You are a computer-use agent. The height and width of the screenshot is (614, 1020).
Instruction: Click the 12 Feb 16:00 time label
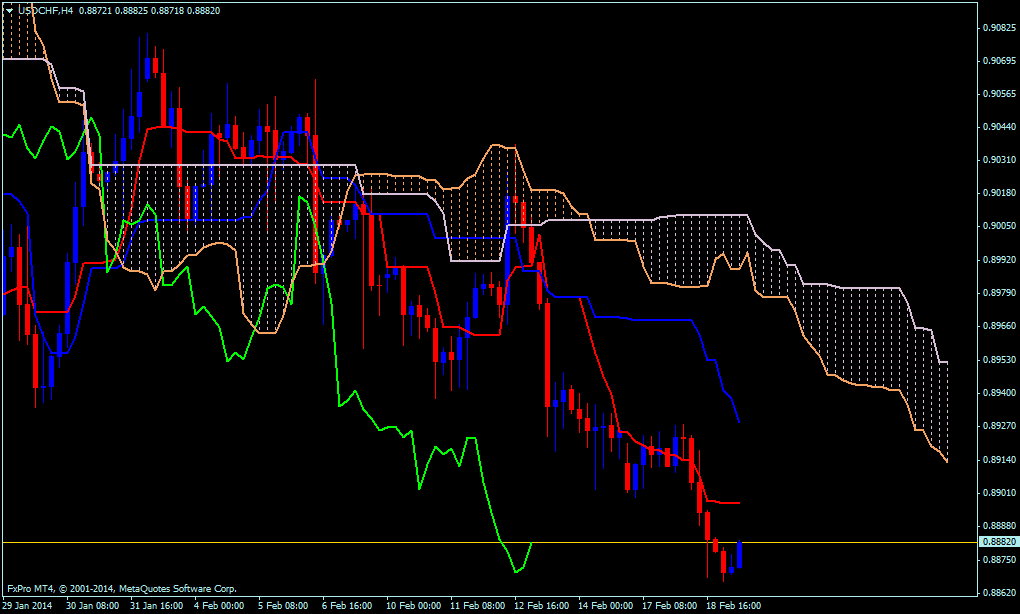tap(541, 606)
